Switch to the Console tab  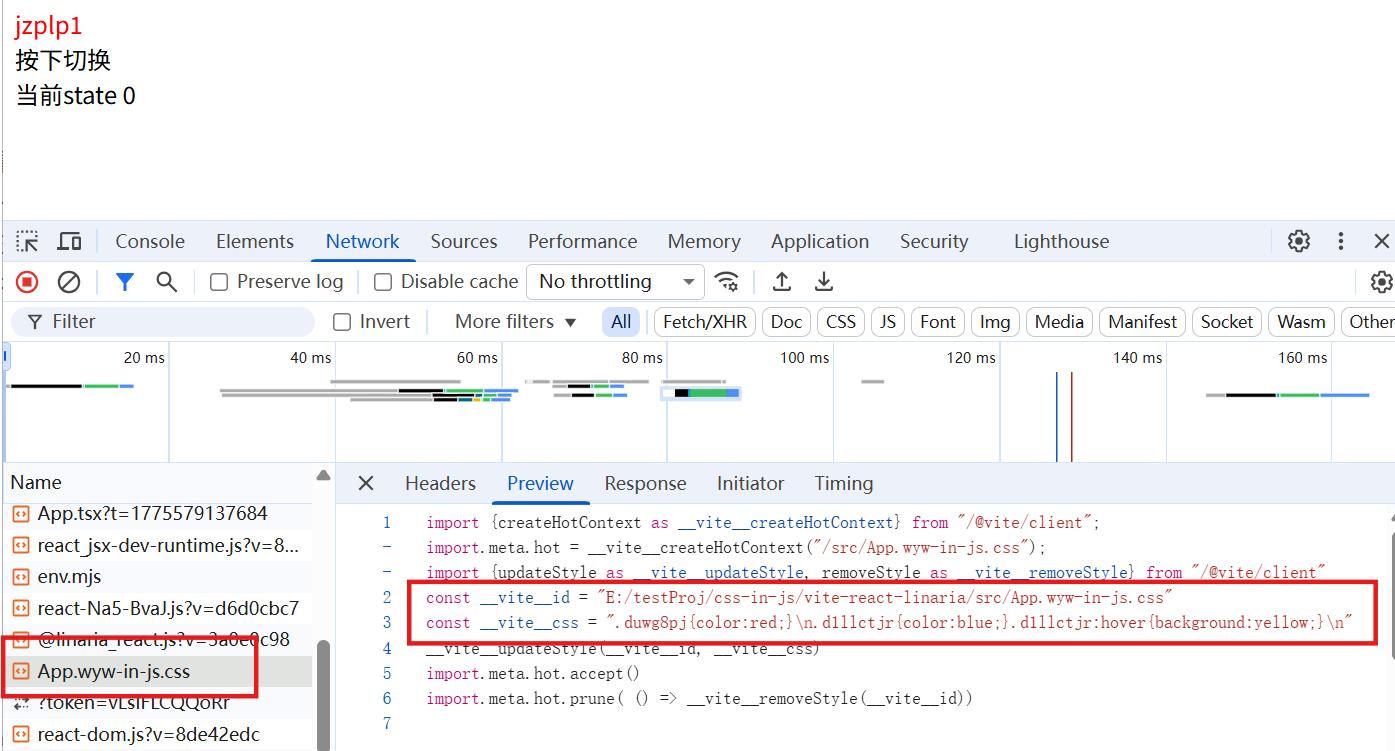tap(150, 242)
